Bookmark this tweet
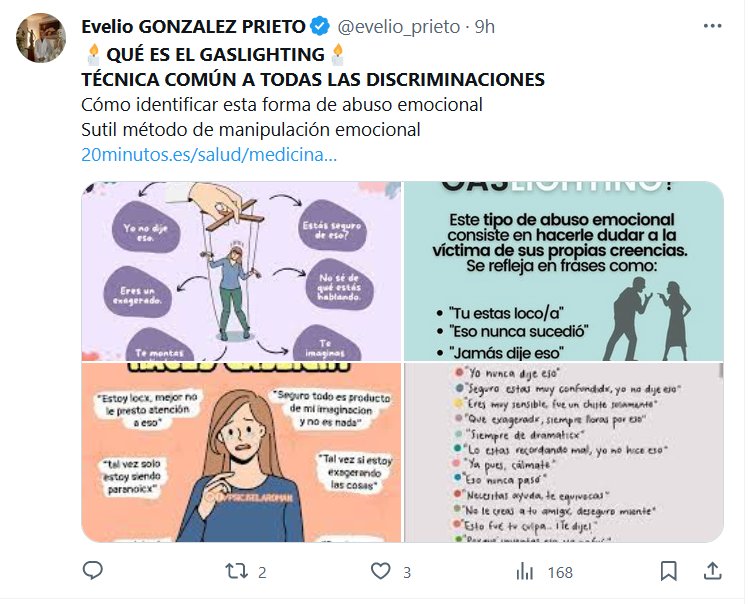750x604 pixels. pyautogui.click(x=668, y=571)
